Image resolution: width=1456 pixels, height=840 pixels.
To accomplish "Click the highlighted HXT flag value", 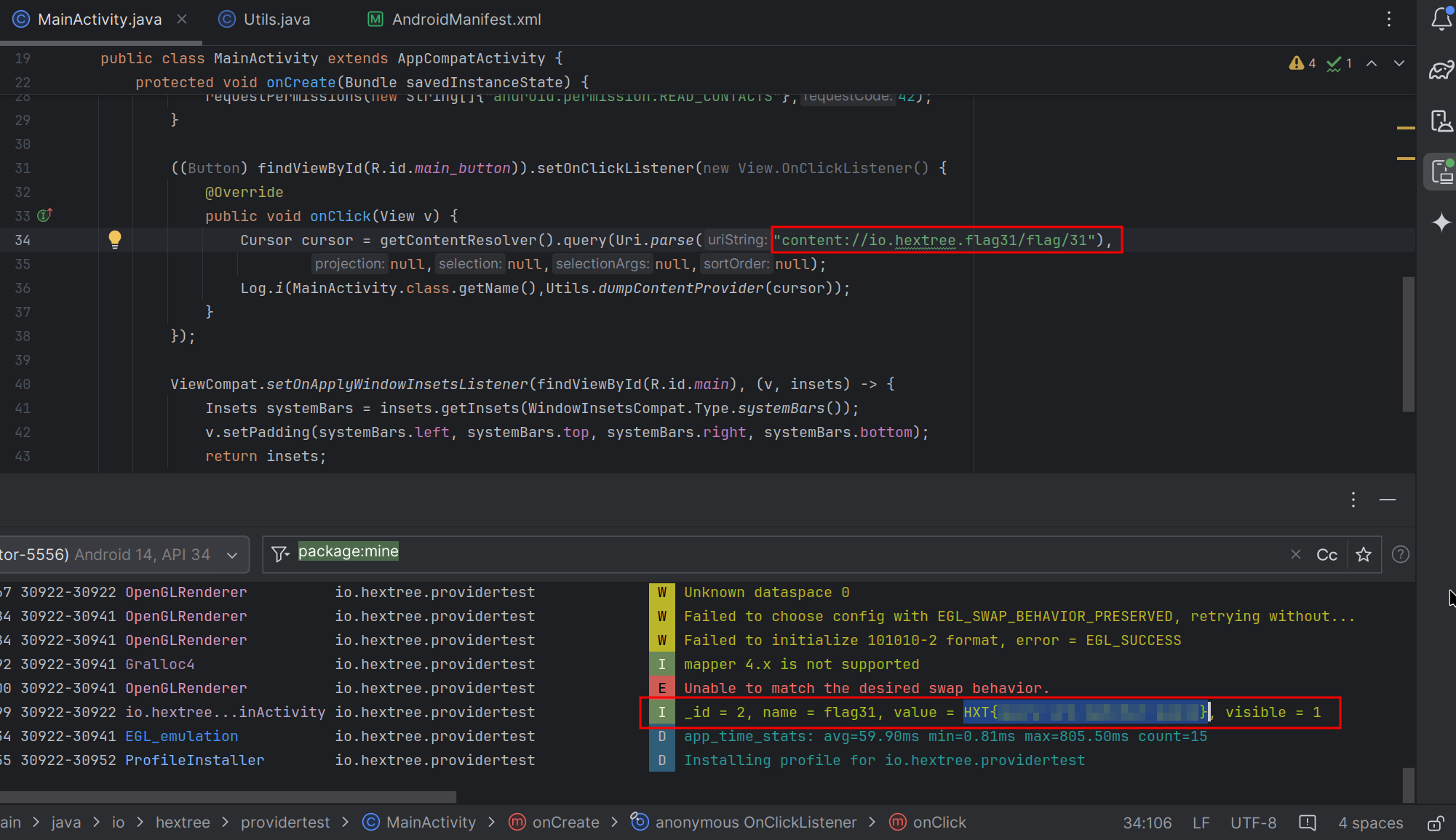I will (x=1086, y=712).
